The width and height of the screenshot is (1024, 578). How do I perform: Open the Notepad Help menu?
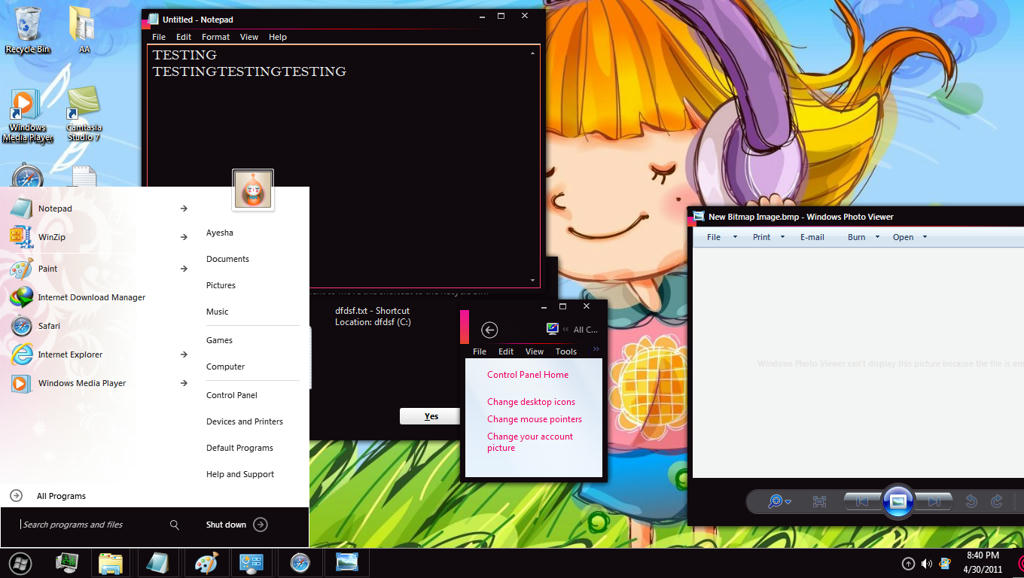[x=278, y=37]
